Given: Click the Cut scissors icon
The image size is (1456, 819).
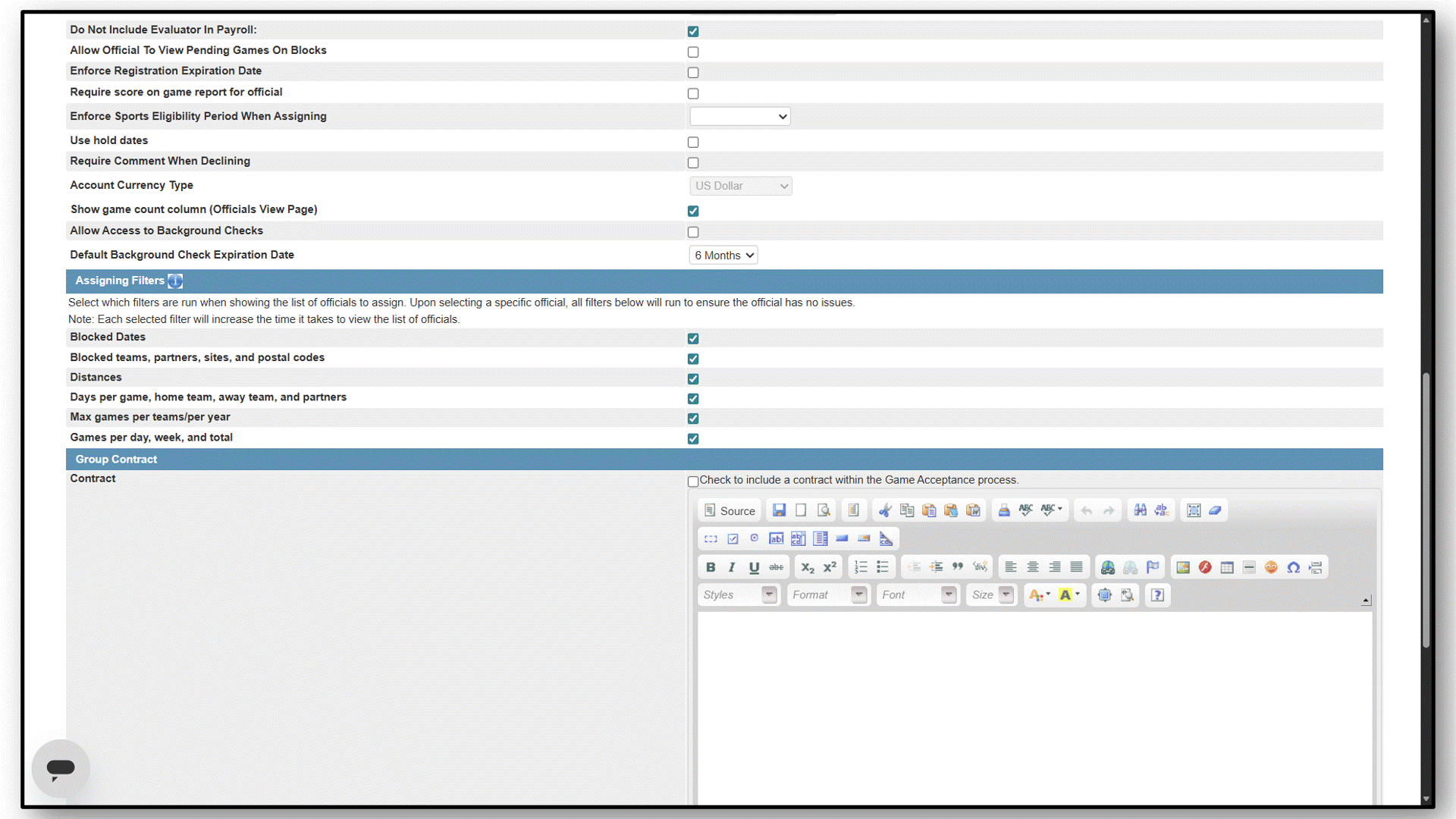Looking at the screenshot, I should [885, 510].
